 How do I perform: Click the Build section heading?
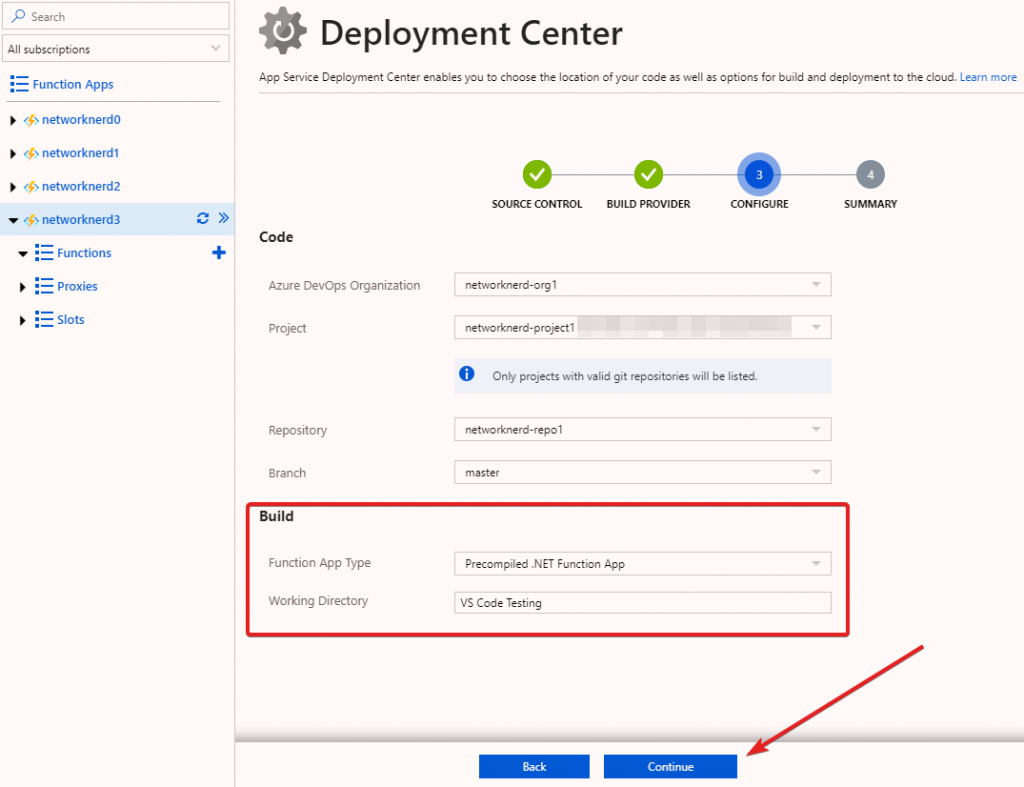coord(276,516)
